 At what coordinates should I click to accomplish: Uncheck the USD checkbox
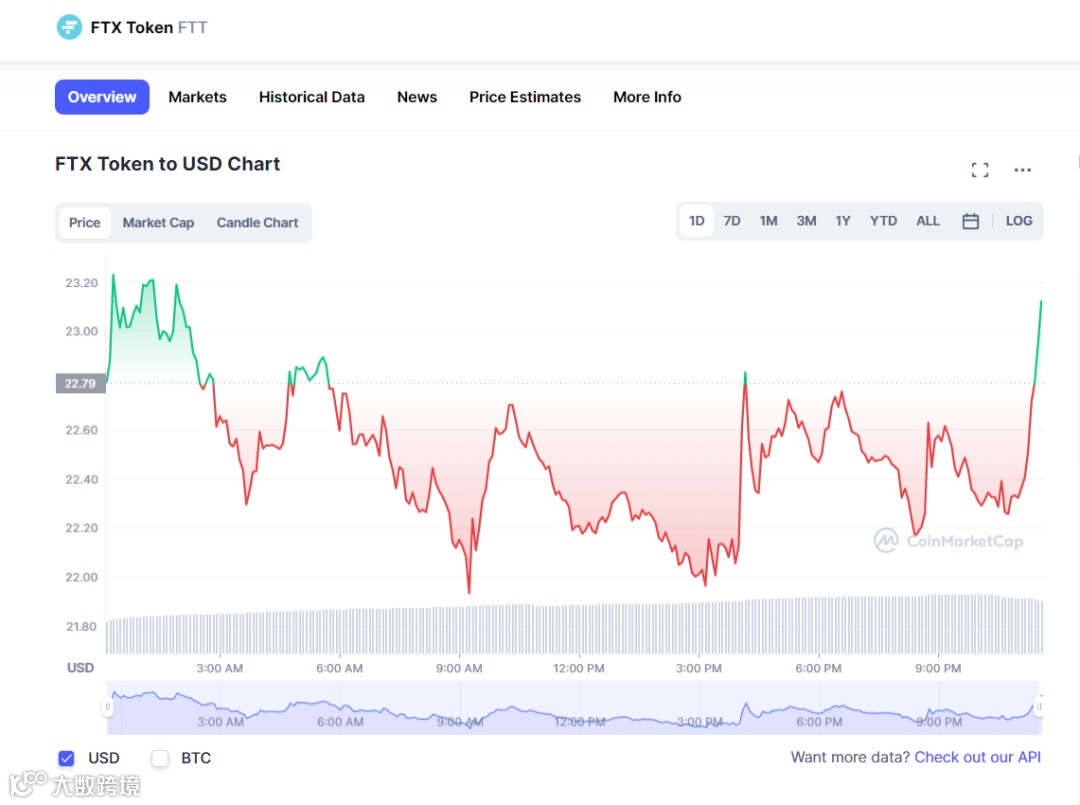pos(66,758)
